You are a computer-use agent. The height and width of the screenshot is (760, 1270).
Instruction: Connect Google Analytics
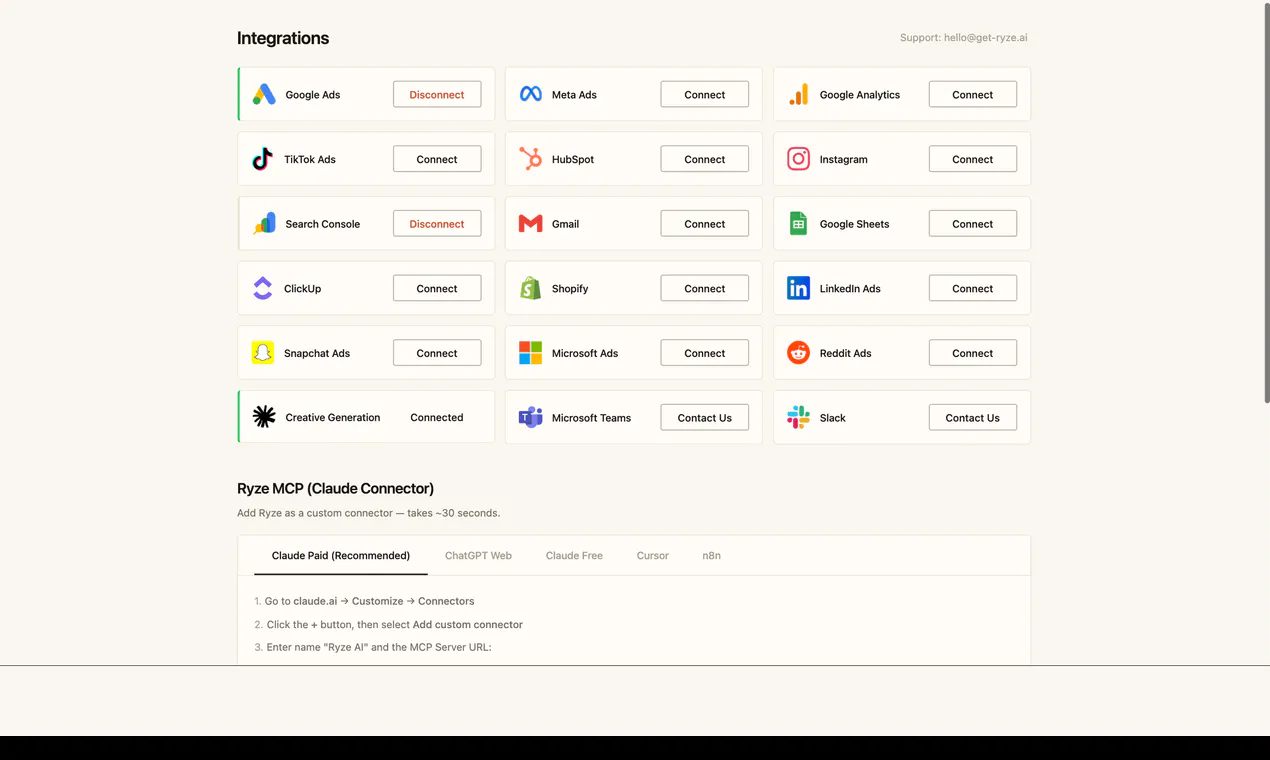coord(973,94)
